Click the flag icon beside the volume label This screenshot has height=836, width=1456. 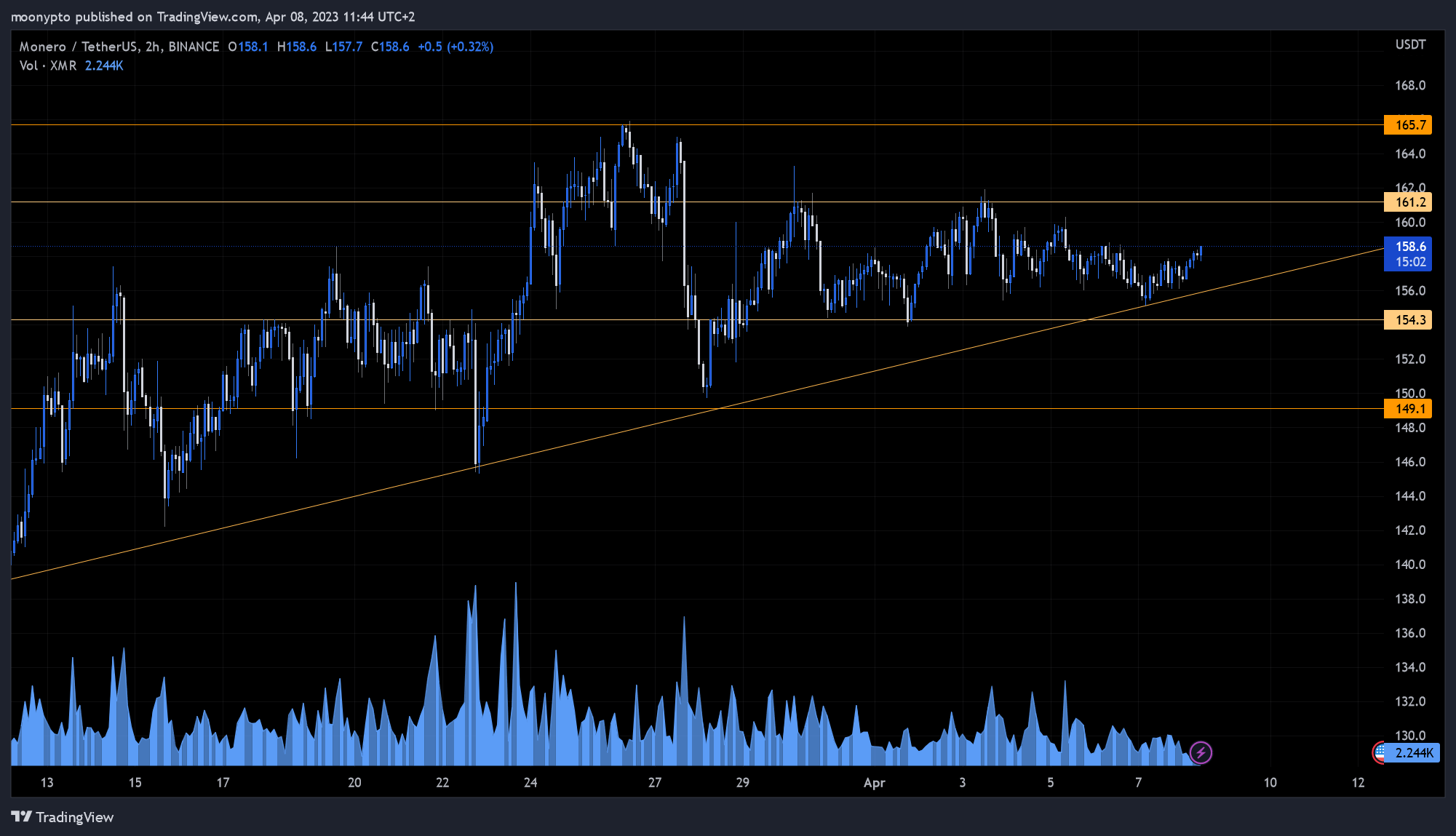coord(1379,752)
